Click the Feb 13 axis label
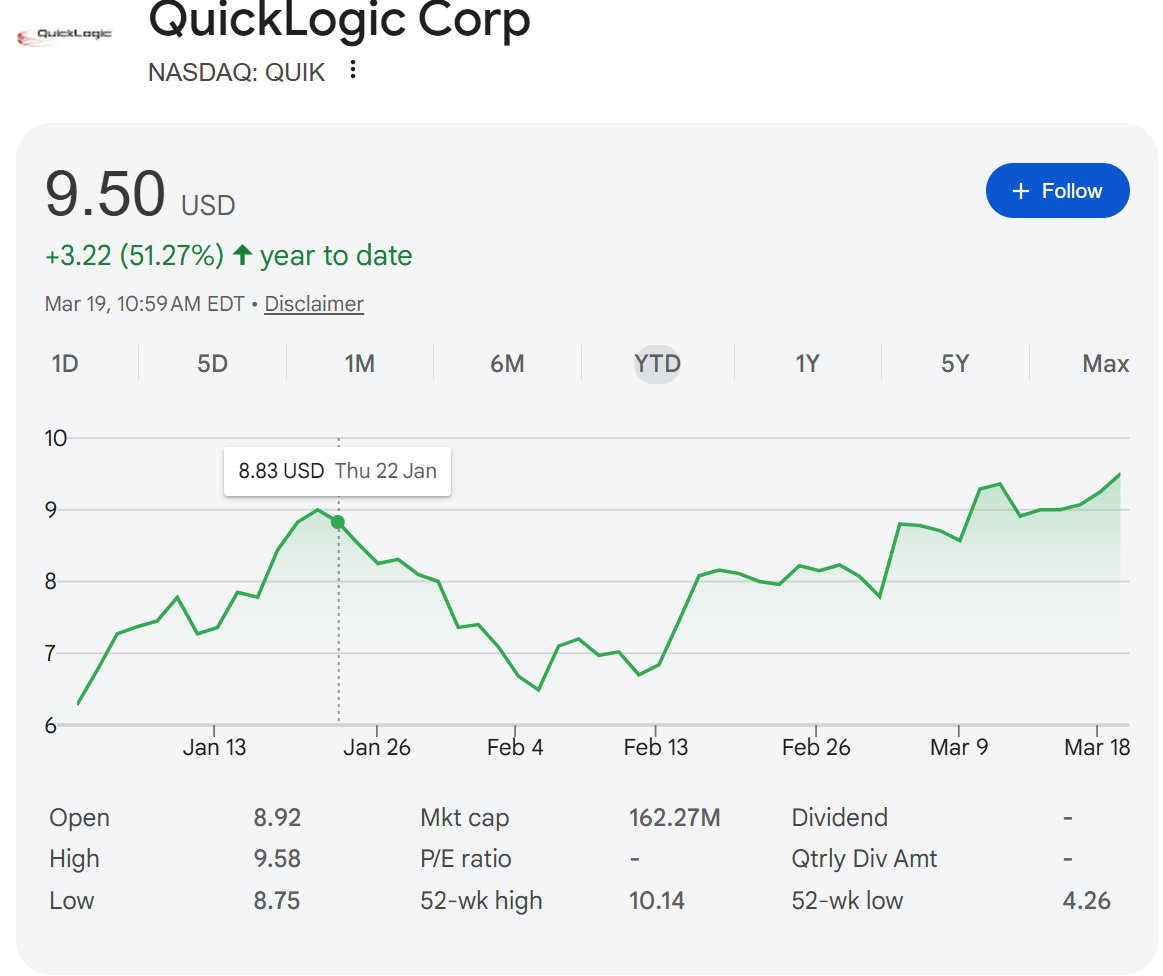This screenshot has width=1163, height=976. pos(656,747)
